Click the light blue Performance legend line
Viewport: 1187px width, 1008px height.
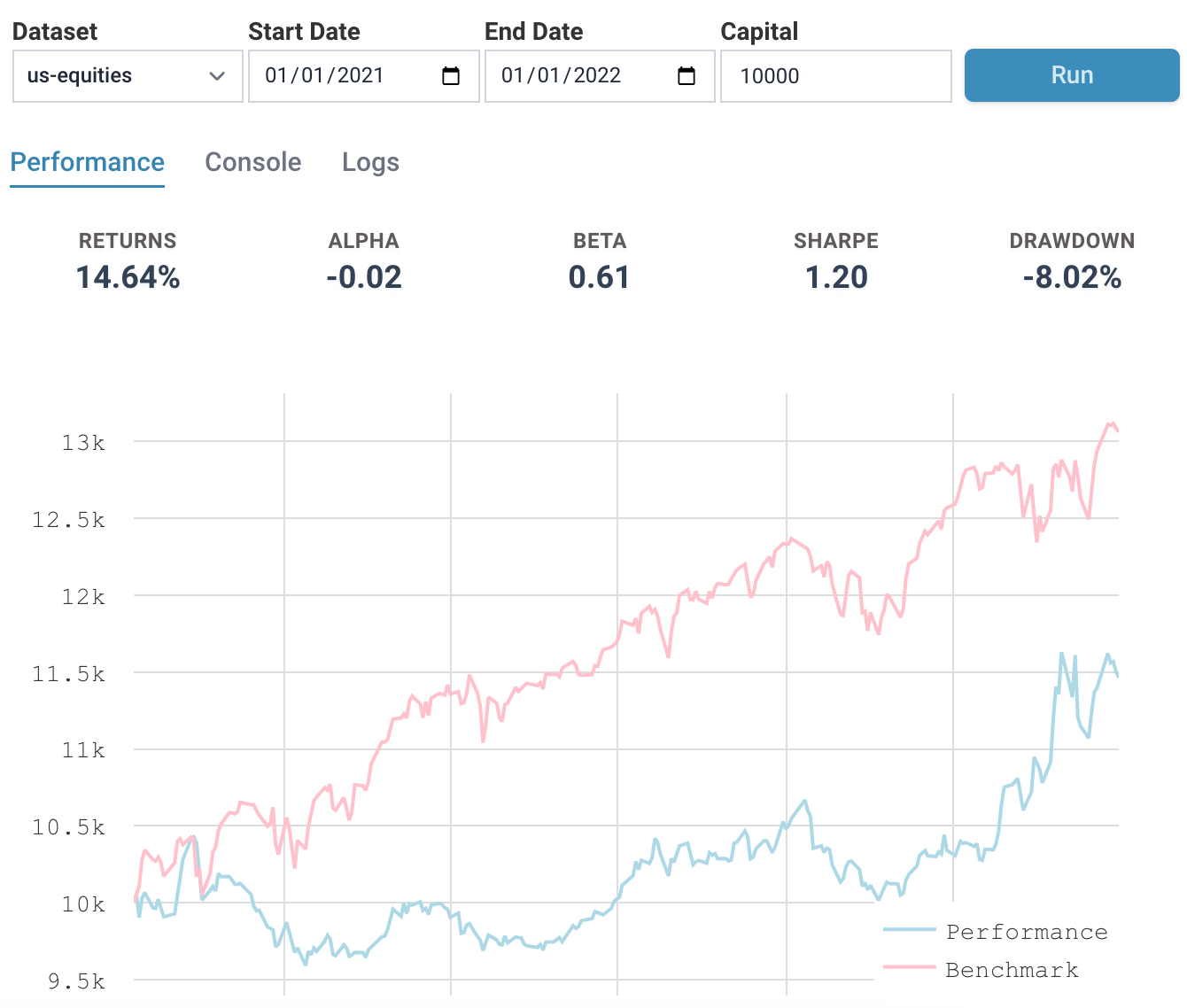pos(910,930)
